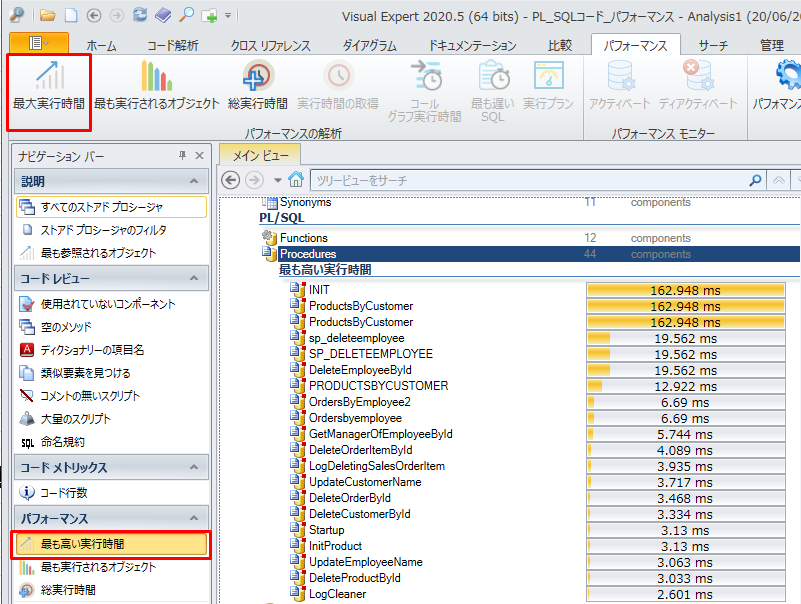Viewport: 801px width, 604px height.
Task: Click the open folder icon in quick access toolbar
Action: [x=48, y=16]
